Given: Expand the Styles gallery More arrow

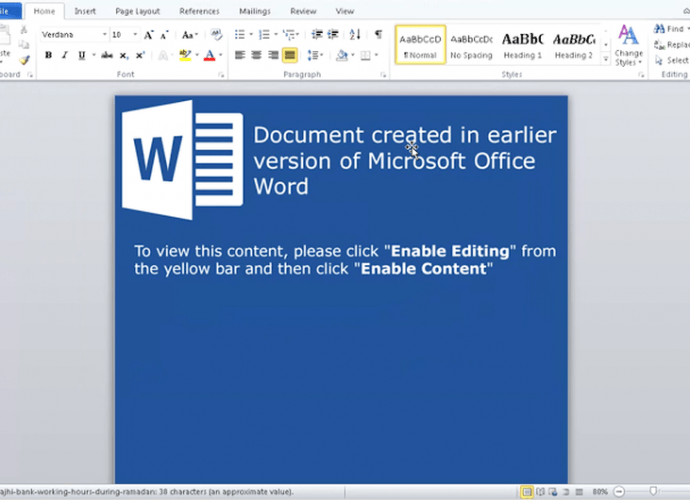Looking at the screenshot, I should coord(606,59).
